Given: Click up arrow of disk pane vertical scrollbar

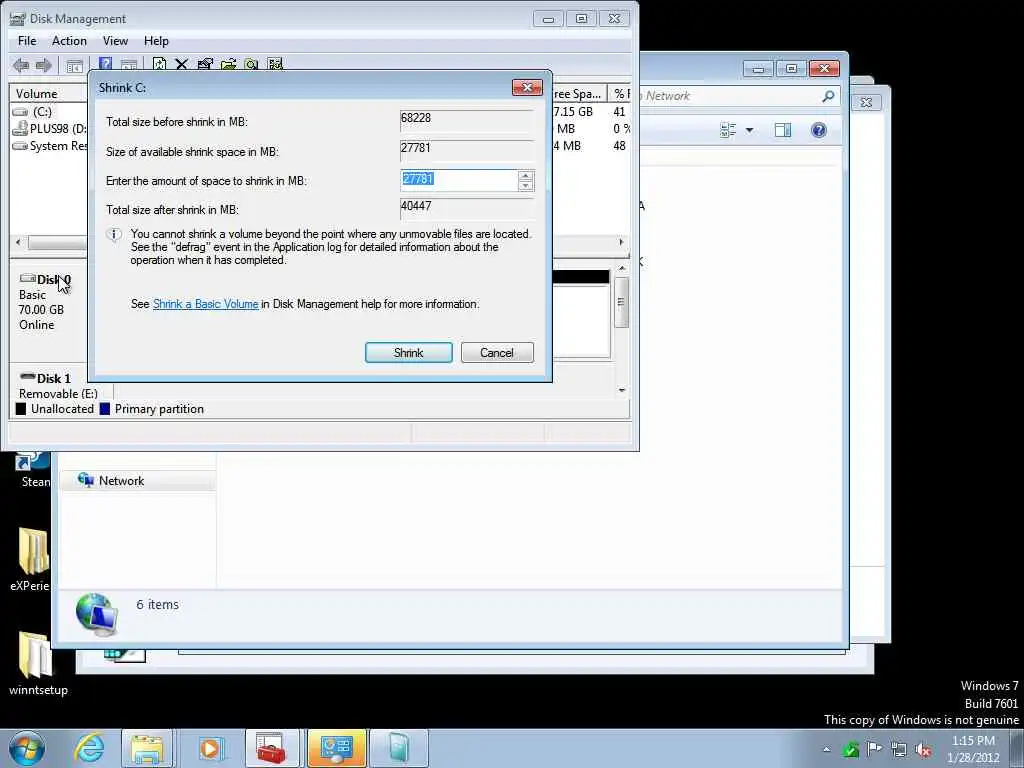Looking at the screenshot, I should (622, 268).
